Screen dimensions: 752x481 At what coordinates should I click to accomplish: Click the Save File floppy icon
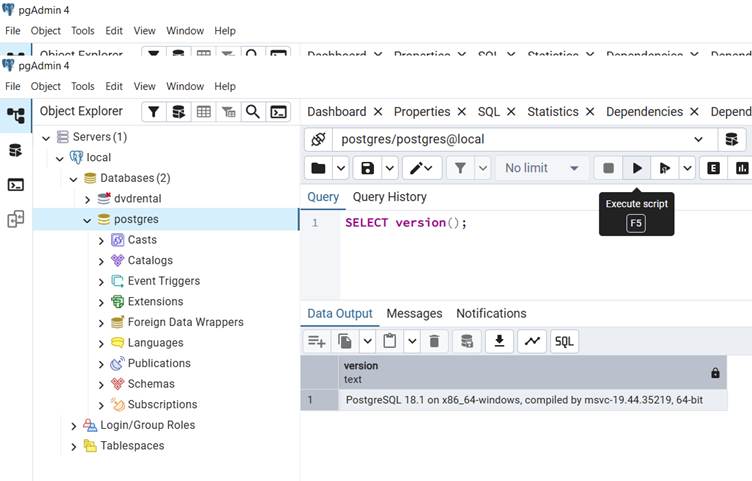coord(367,168)
